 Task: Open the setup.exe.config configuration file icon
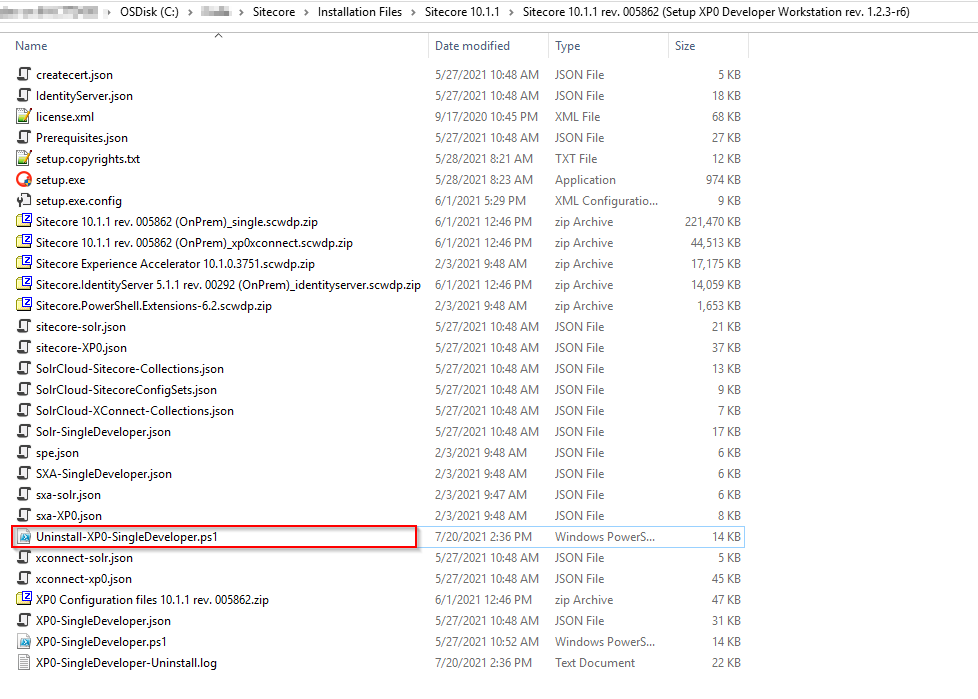pos(21,200)
